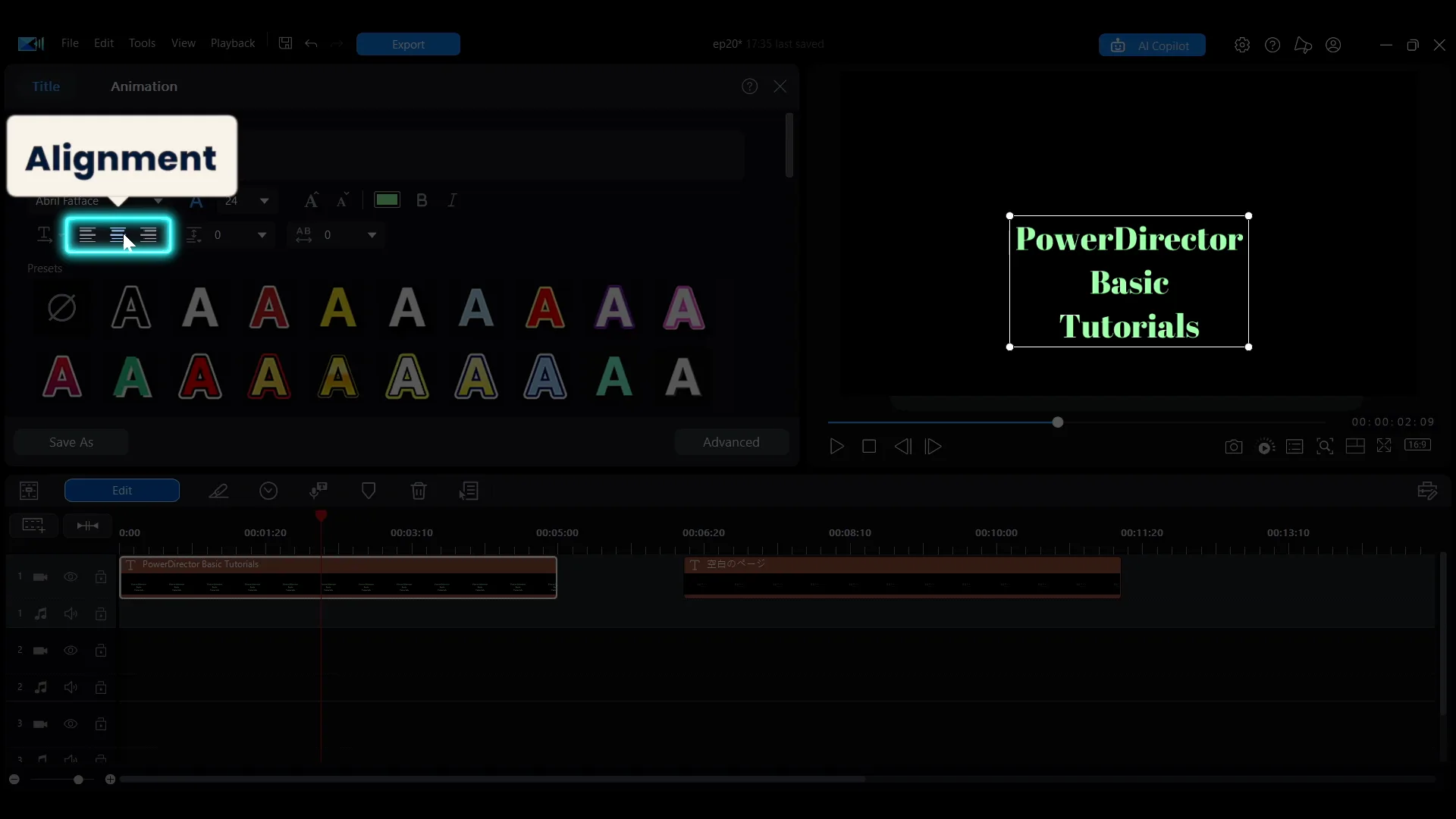This screenshot has height=819, width=1456.
Task: Step to the next frame
Action: pos(934,447)
